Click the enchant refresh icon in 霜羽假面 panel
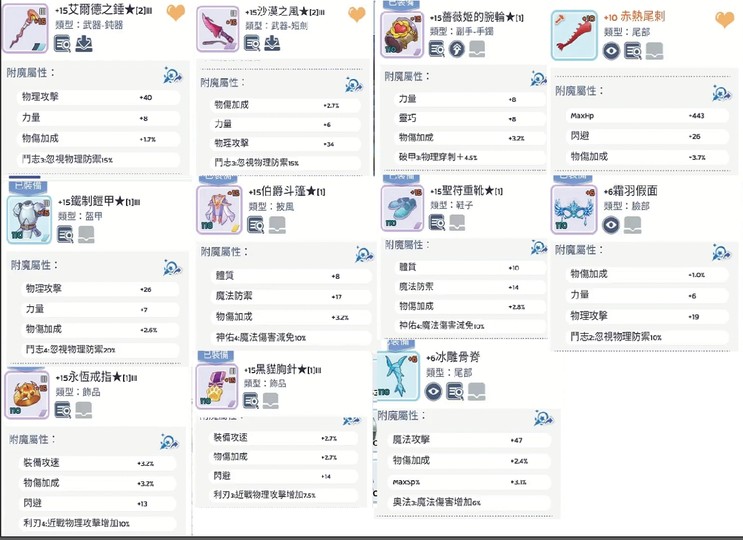The image size is (743, 540). point(722,252)
